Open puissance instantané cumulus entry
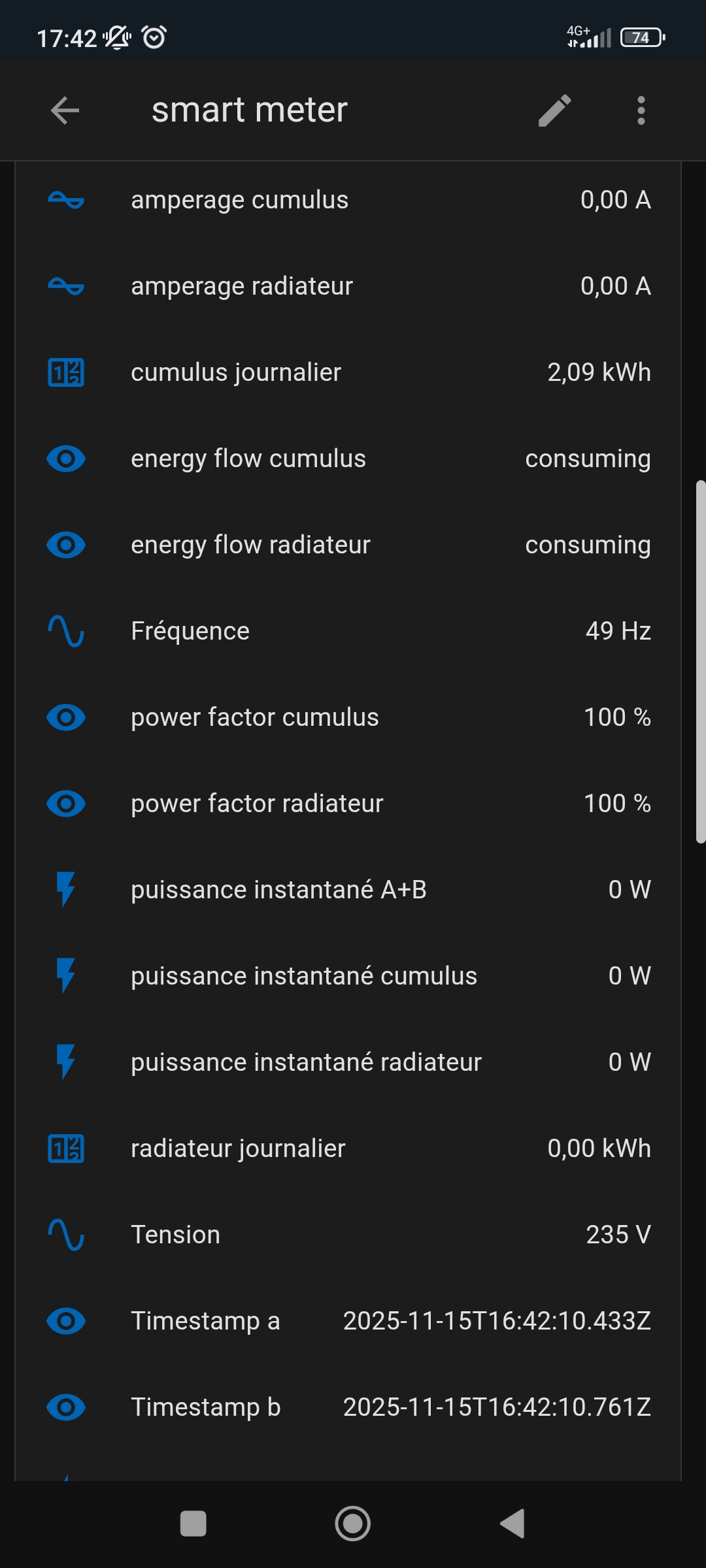The image size is (706, 1568). (304, 976)
